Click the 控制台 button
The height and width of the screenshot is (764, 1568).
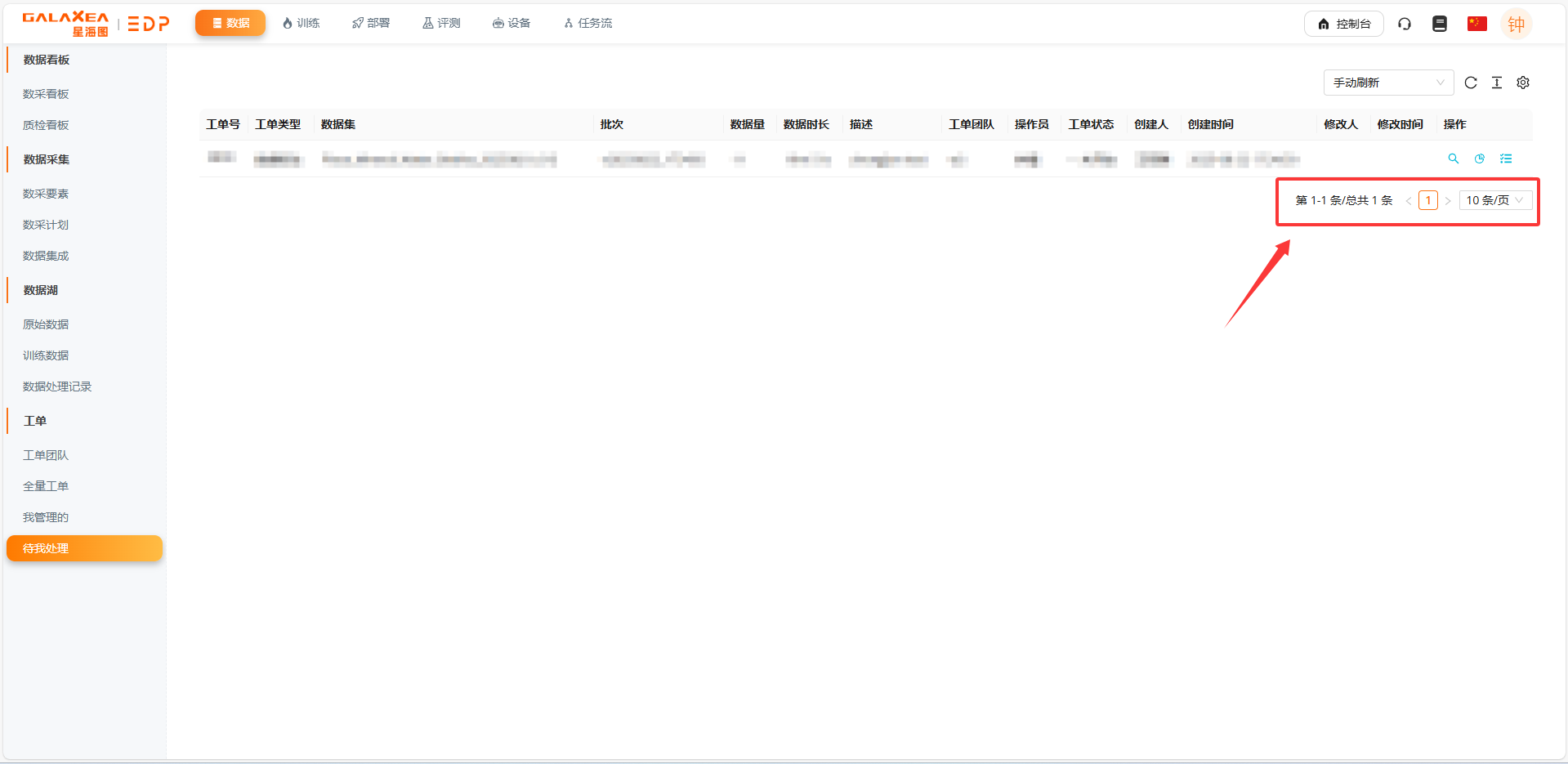pos(1343,24)
